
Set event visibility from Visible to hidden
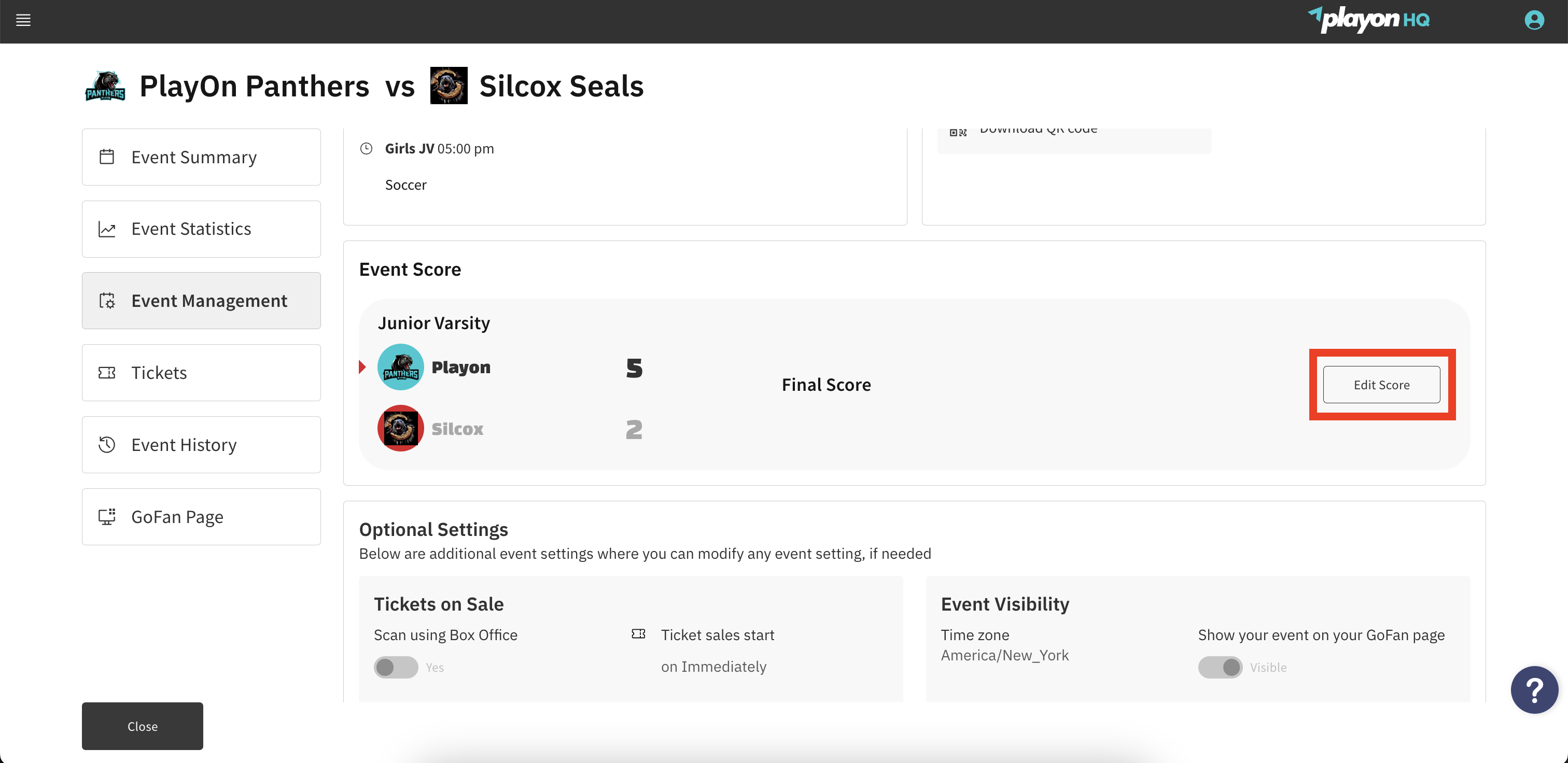click(x=1220, y=667)
